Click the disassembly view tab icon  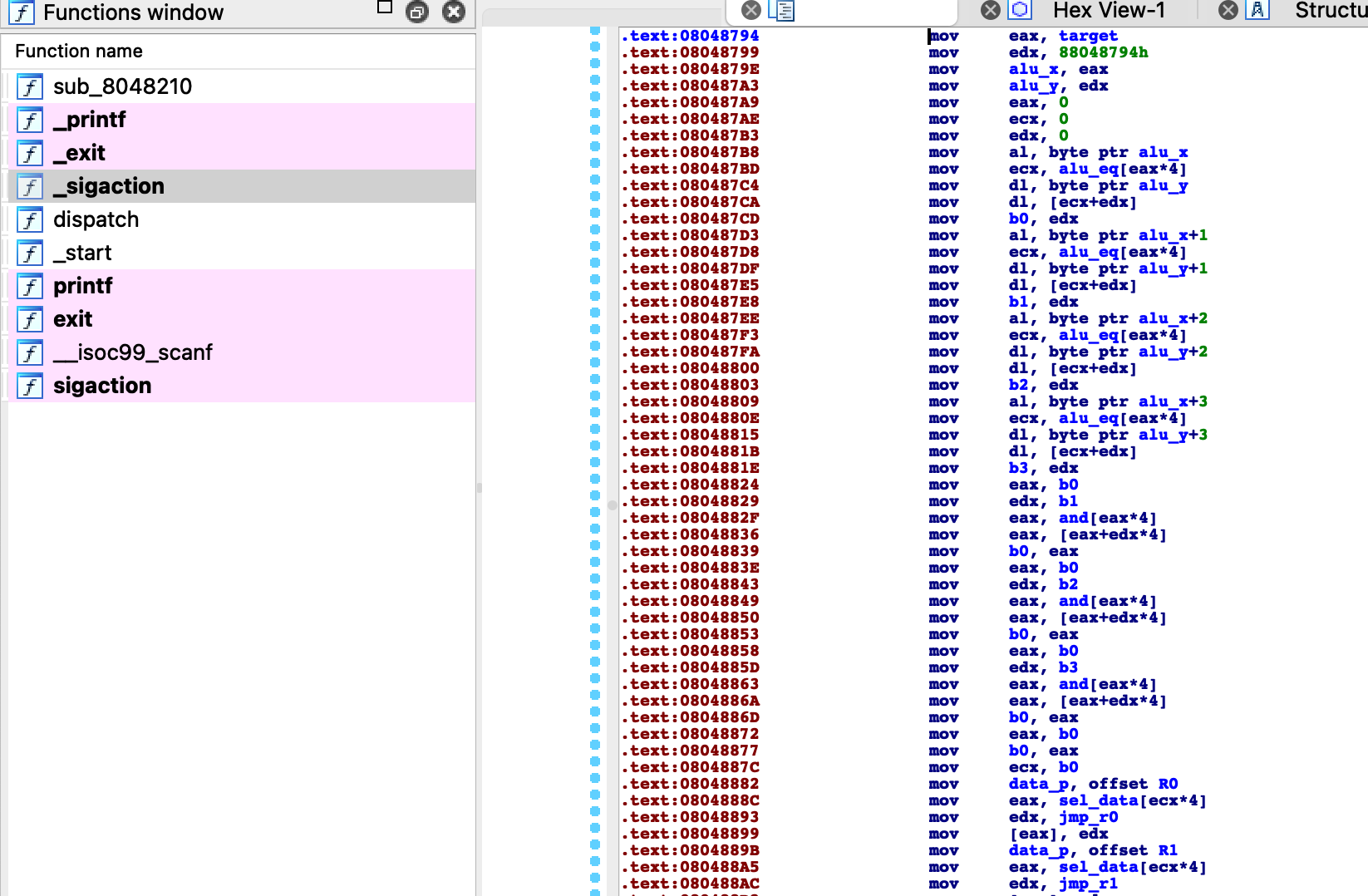coord(781,10)
